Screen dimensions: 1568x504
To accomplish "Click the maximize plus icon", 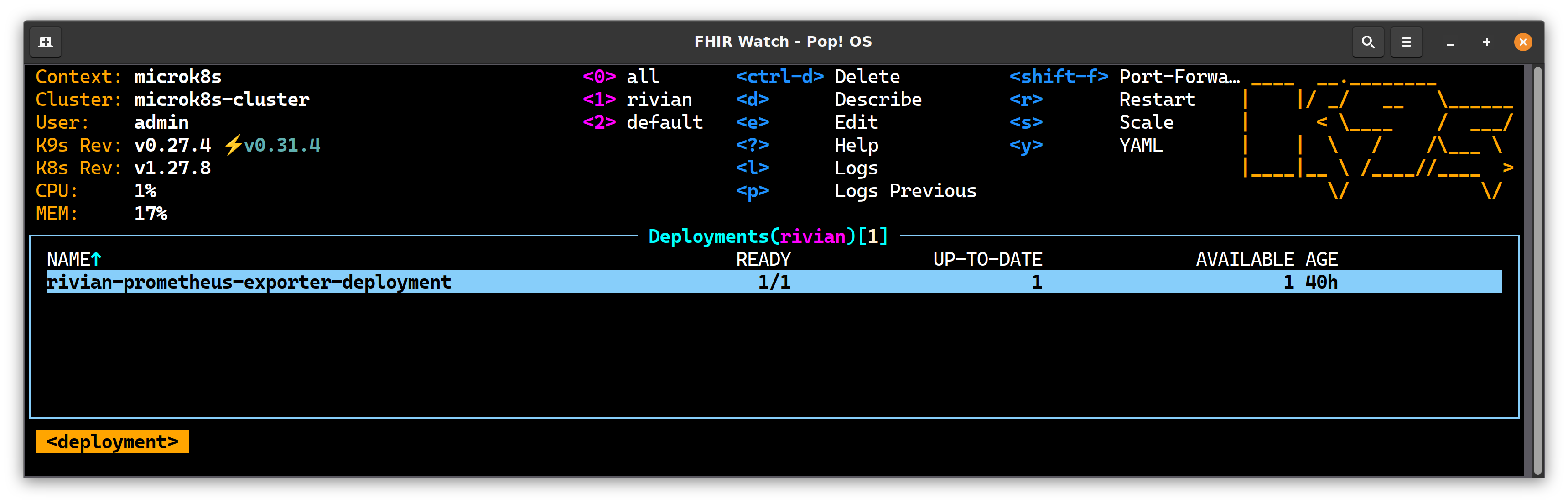I will pyautogui.click(x=1486, y=42).
